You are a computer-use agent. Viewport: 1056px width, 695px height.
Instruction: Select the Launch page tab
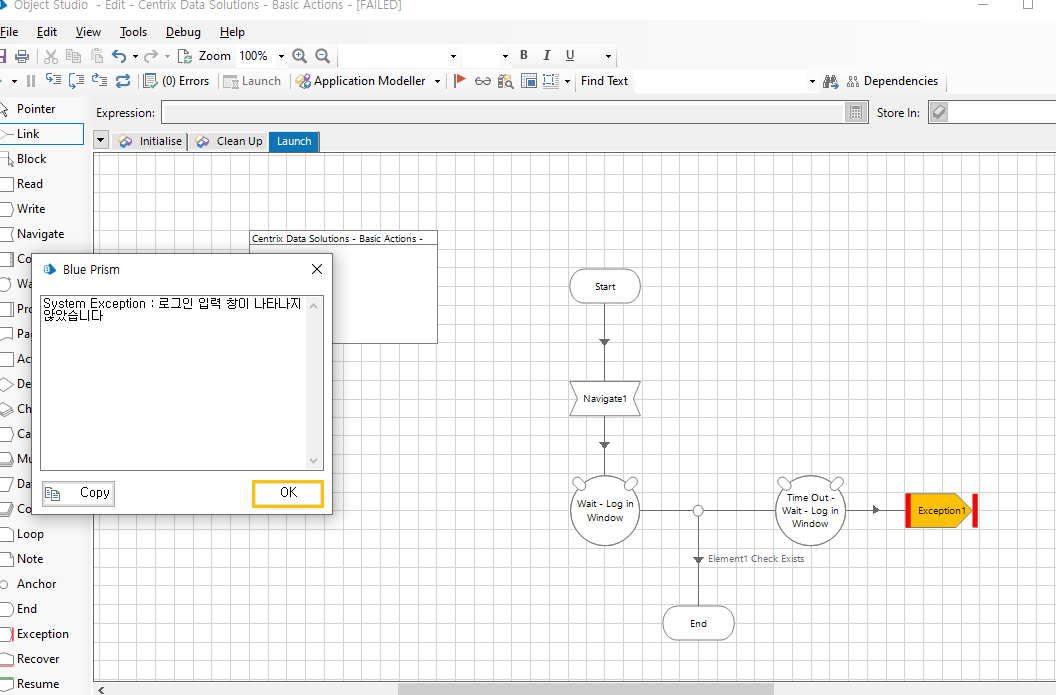pyautogui.click(x=294, y=141)
